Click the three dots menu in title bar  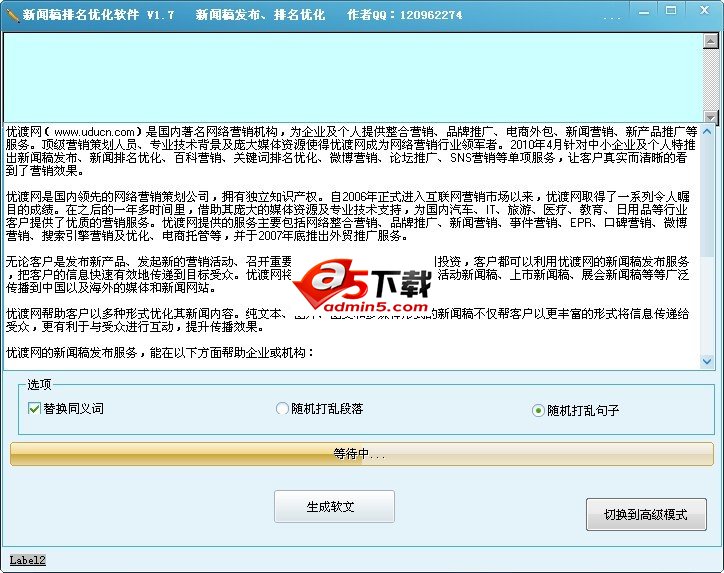point(612,18)
